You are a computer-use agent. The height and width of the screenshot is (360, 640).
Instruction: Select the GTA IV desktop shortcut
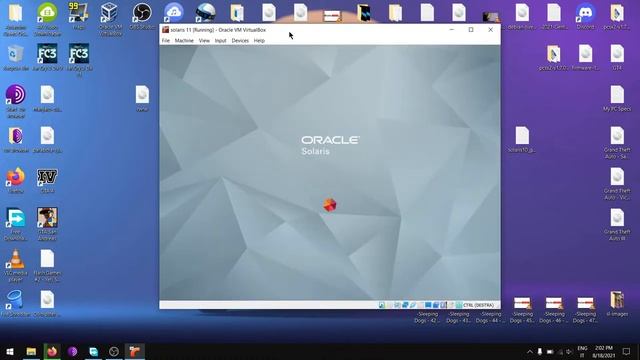pos(47,180)
